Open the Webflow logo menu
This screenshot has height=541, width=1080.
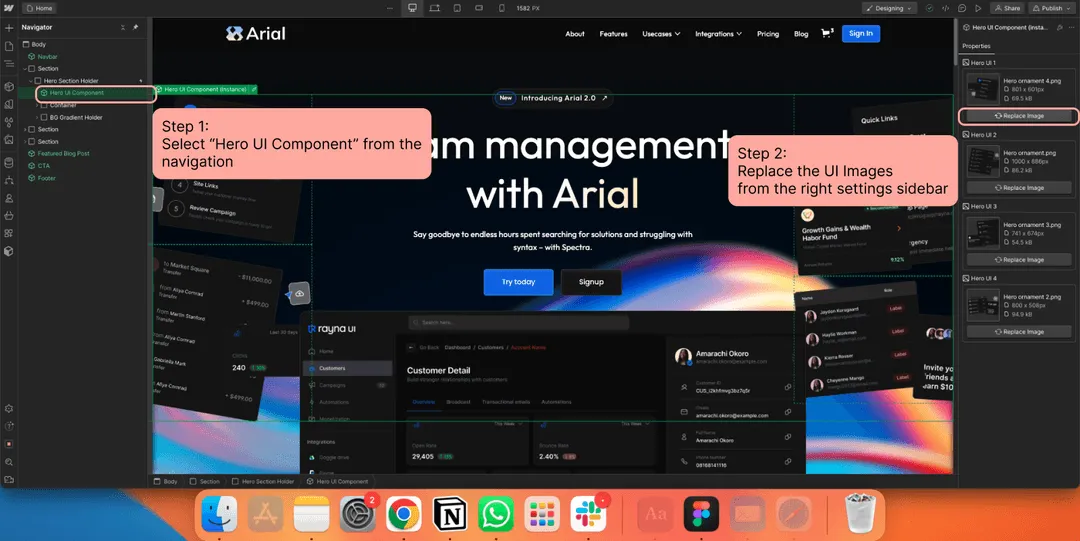click(x=8, y=8)
